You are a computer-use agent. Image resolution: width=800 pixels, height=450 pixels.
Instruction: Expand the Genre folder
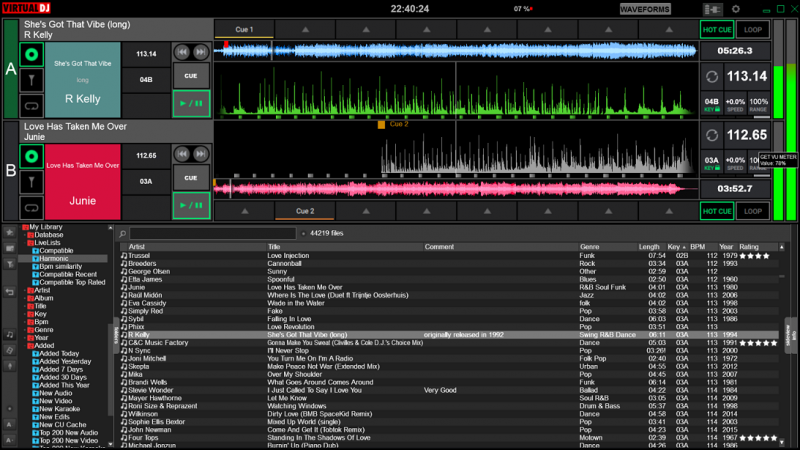(x=26, y=330)
